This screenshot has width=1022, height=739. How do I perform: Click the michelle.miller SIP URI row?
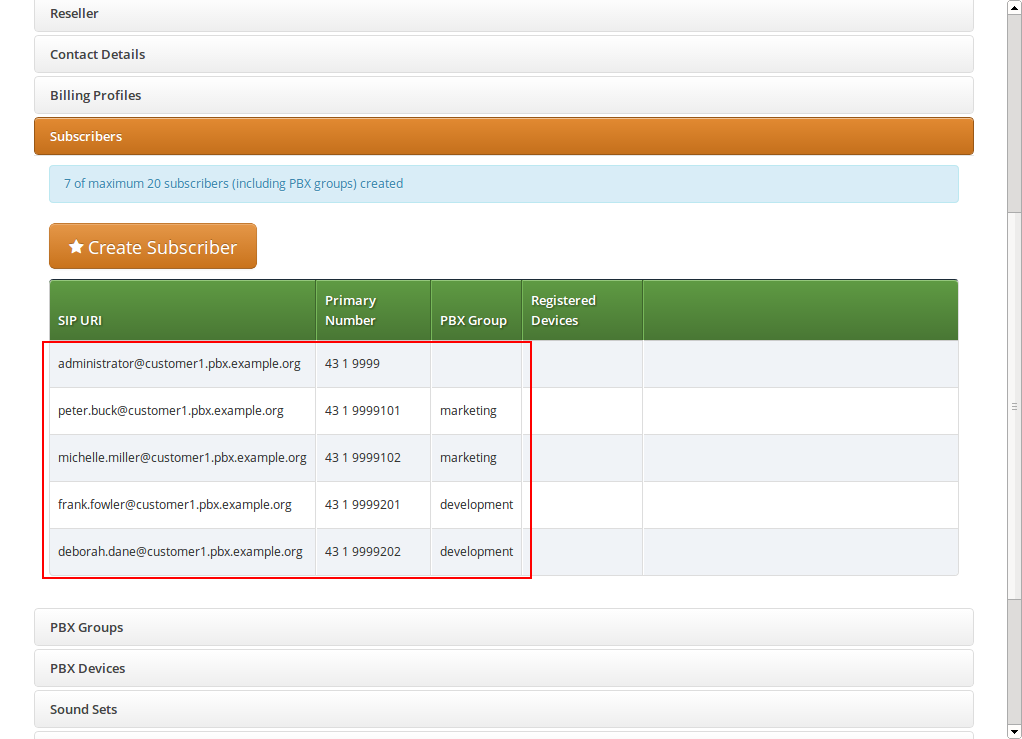[x=182, y=458]
